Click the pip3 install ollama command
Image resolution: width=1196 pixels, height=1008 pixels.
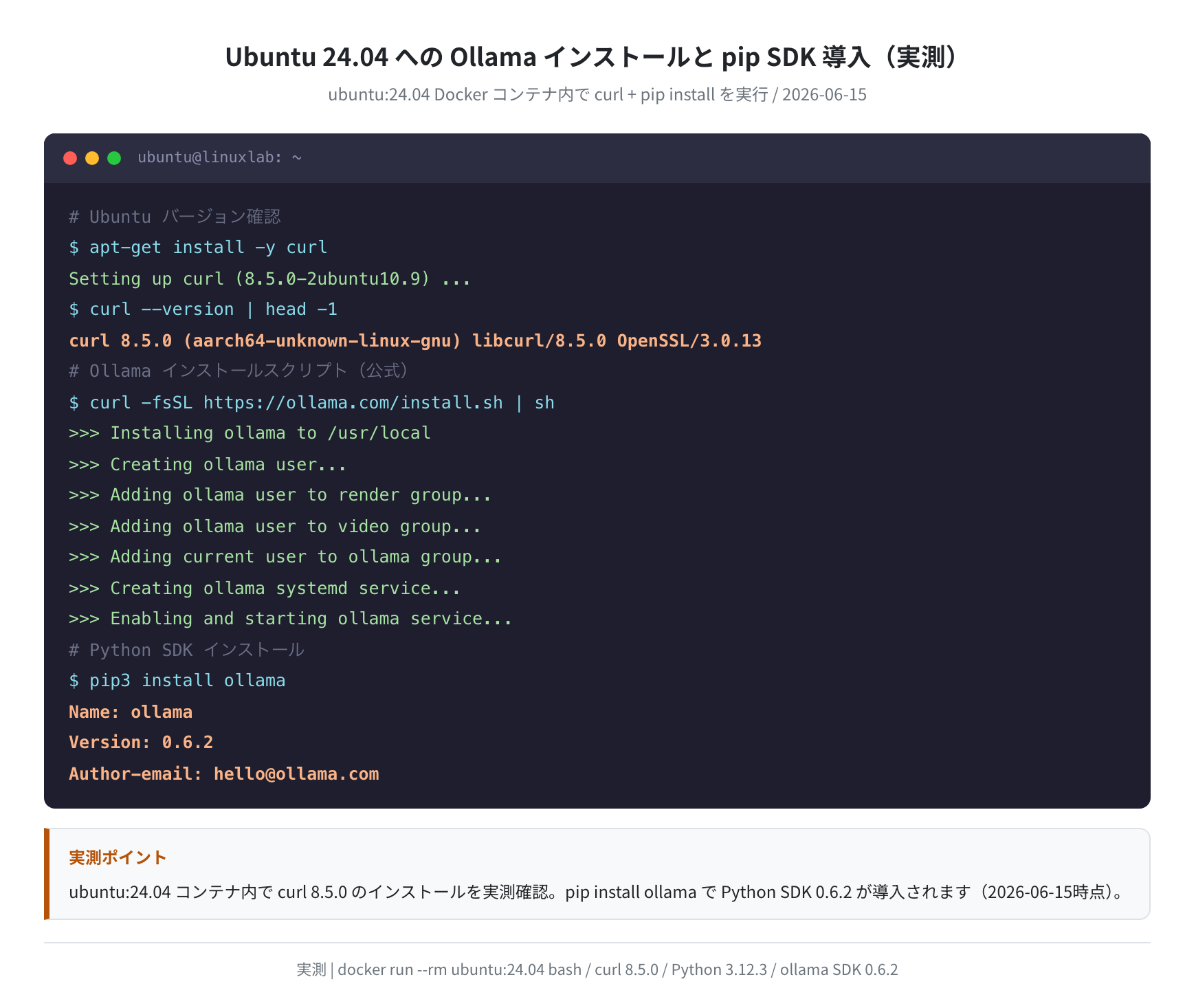click(177, 681)
